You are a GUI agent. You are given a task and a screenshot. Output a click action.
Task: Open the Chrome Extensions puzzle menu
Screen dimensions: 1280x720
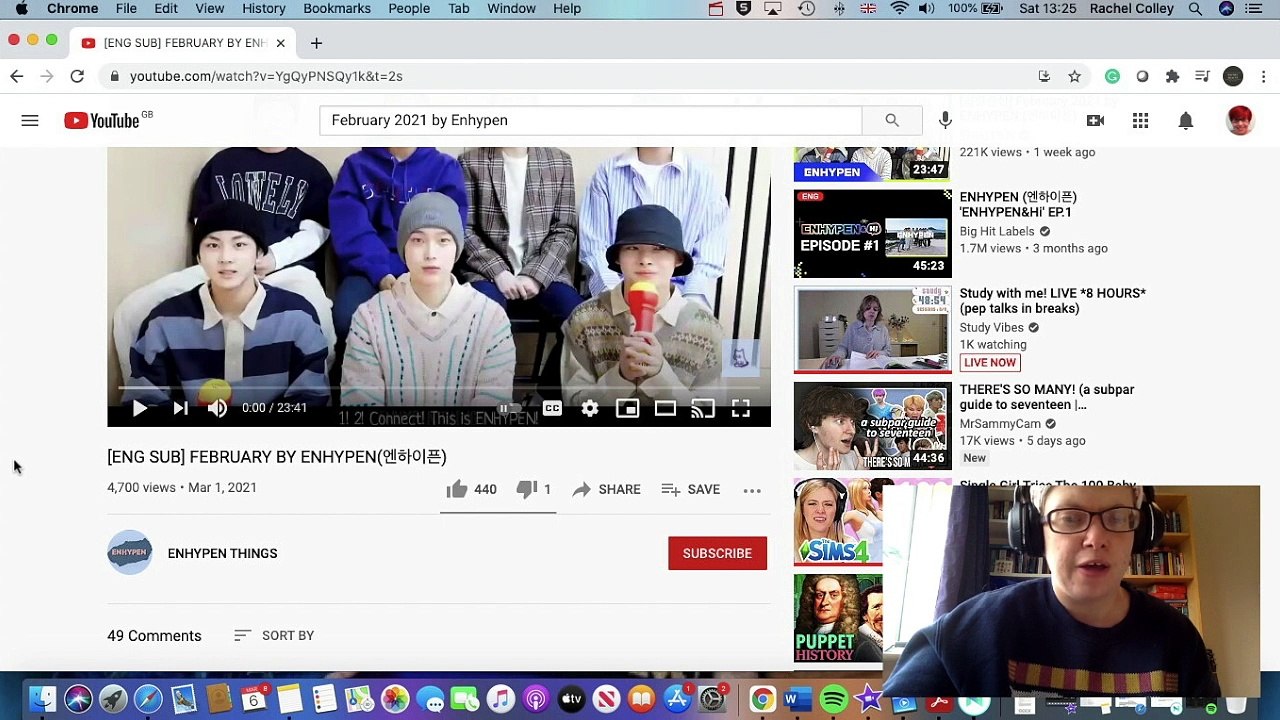click(1173, 76)
